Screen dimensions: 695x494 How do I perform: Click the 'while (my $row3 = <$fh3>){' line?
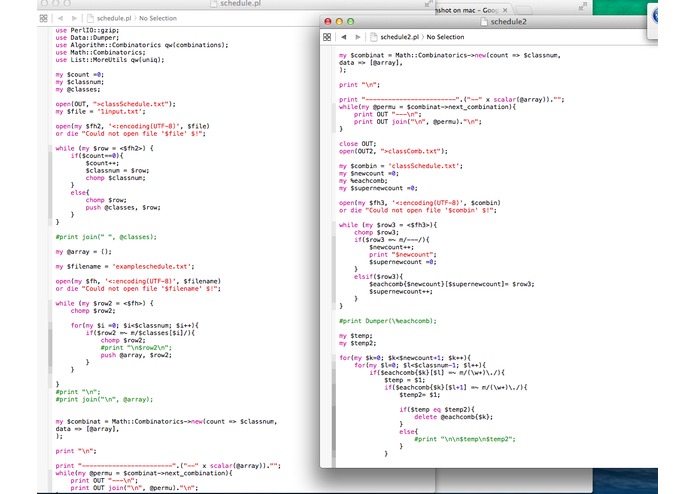[x=388, y=225]
